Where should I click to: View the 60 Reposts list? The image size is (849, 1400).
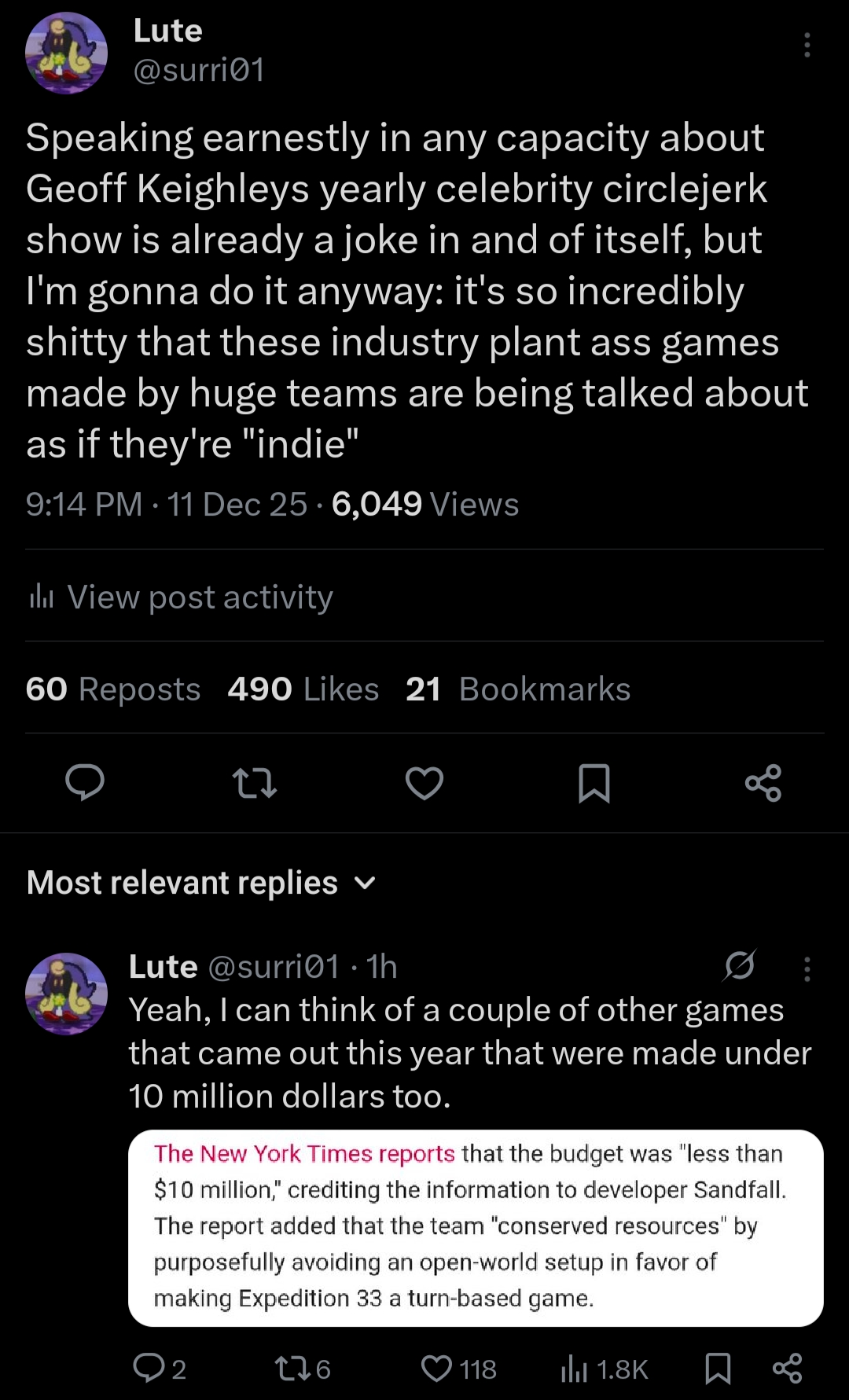tap(113, 689)
